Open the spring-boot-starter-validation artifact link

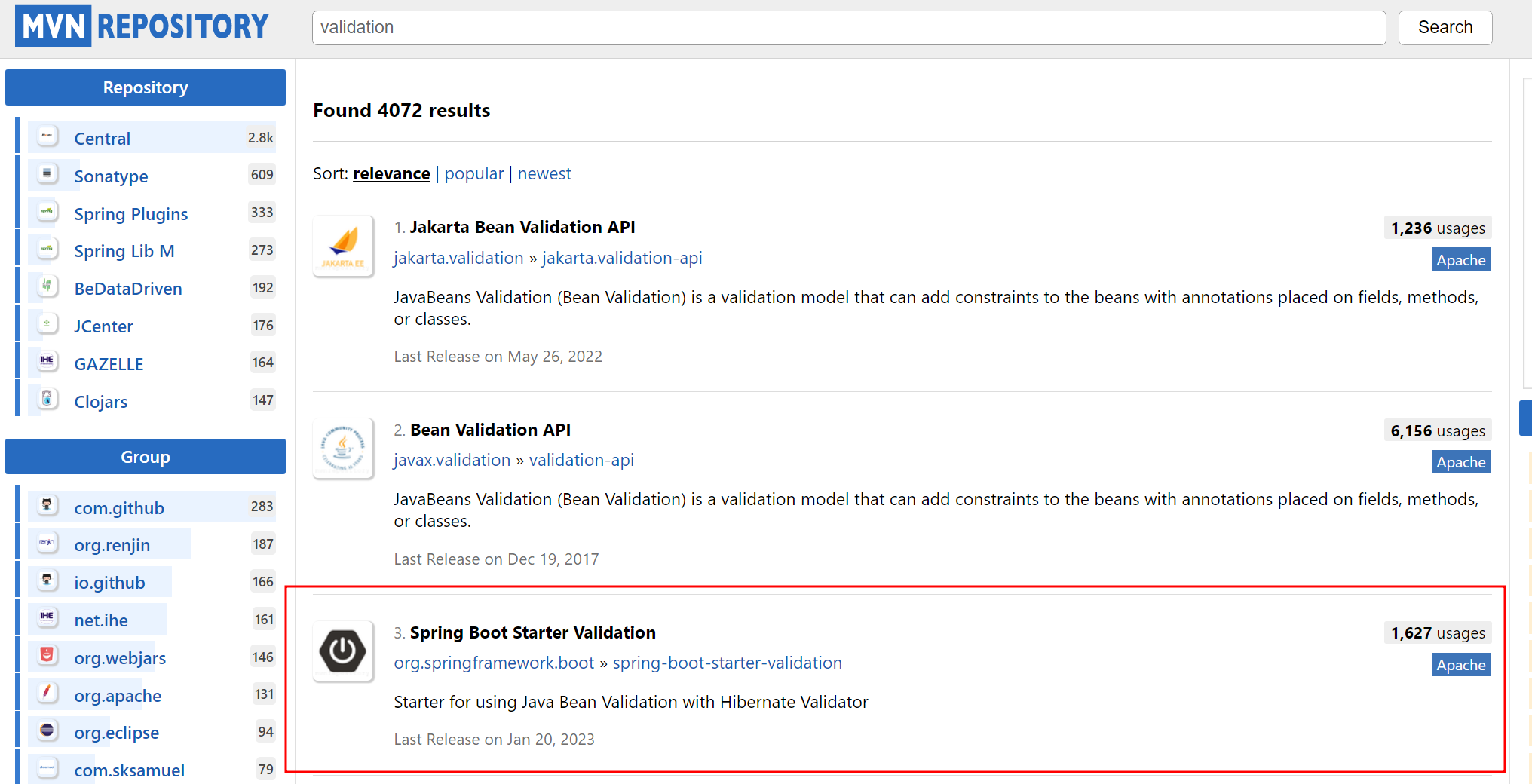coord(728,663)
